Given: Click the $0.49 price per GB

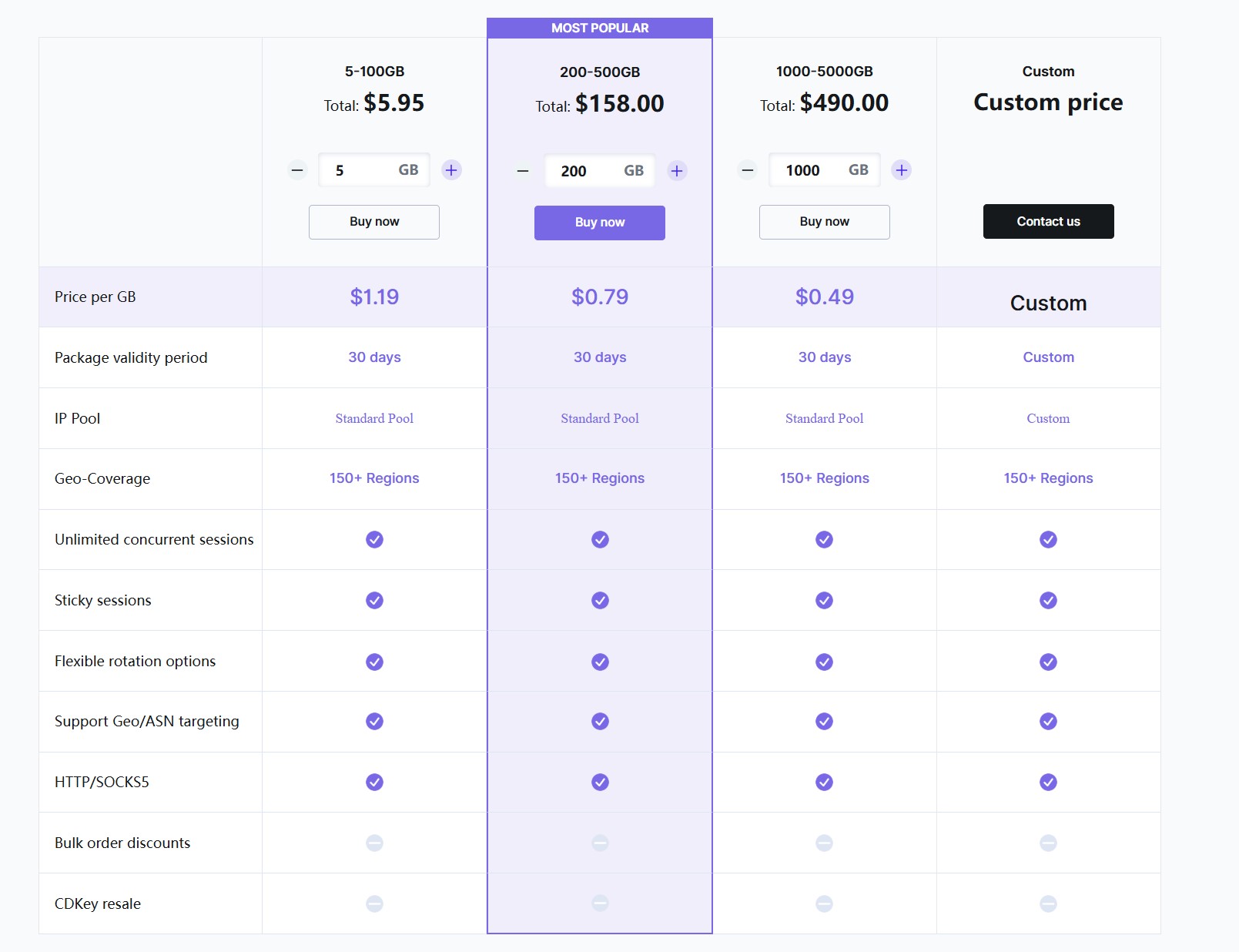Looking at the screenshot, I should point(825,297).
